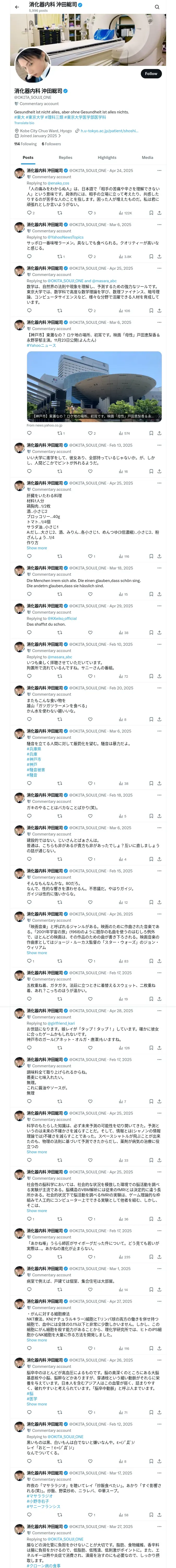This screenshot has height=1568, width=176.
Task: Share the Apr 24, 2025 post
Action: (159, 213)
